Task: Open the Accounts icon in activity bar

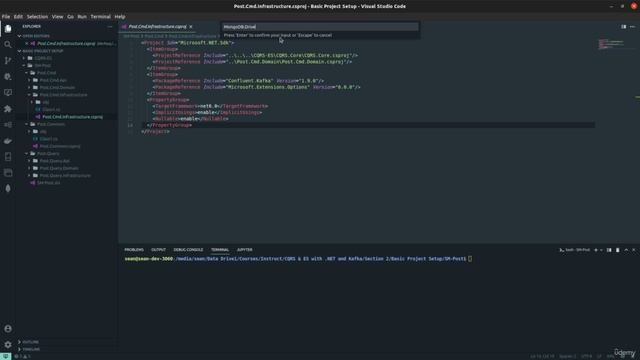Action: (8, 329)
